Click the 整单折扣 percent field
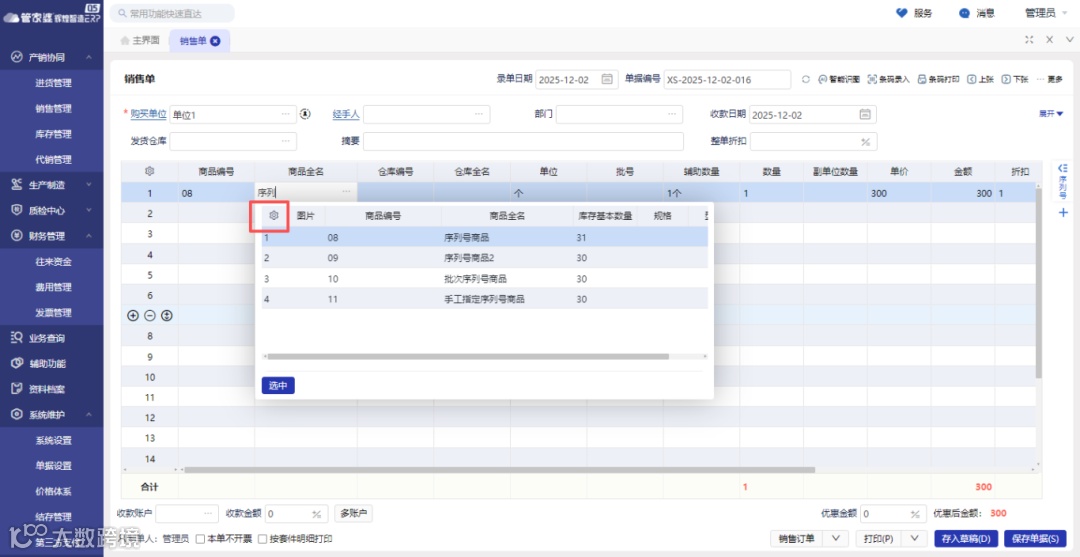The width and height of the screenshot is (1080, 557). click(813, 141)
